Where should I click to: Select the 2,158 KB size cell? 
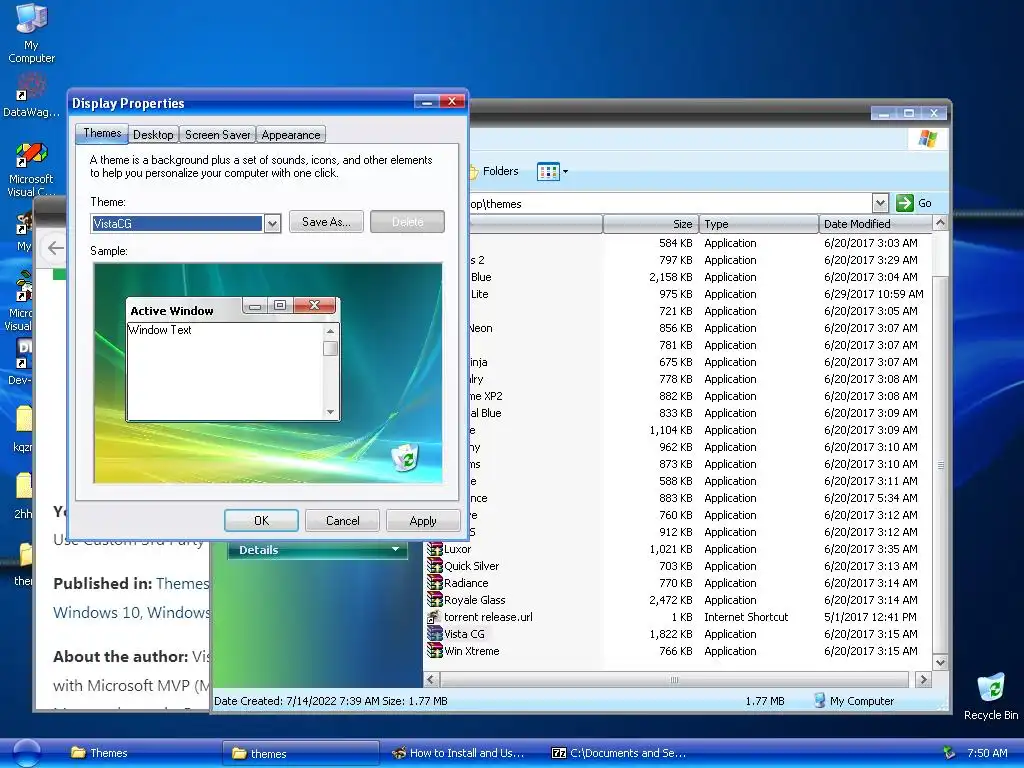click(671, 277)
